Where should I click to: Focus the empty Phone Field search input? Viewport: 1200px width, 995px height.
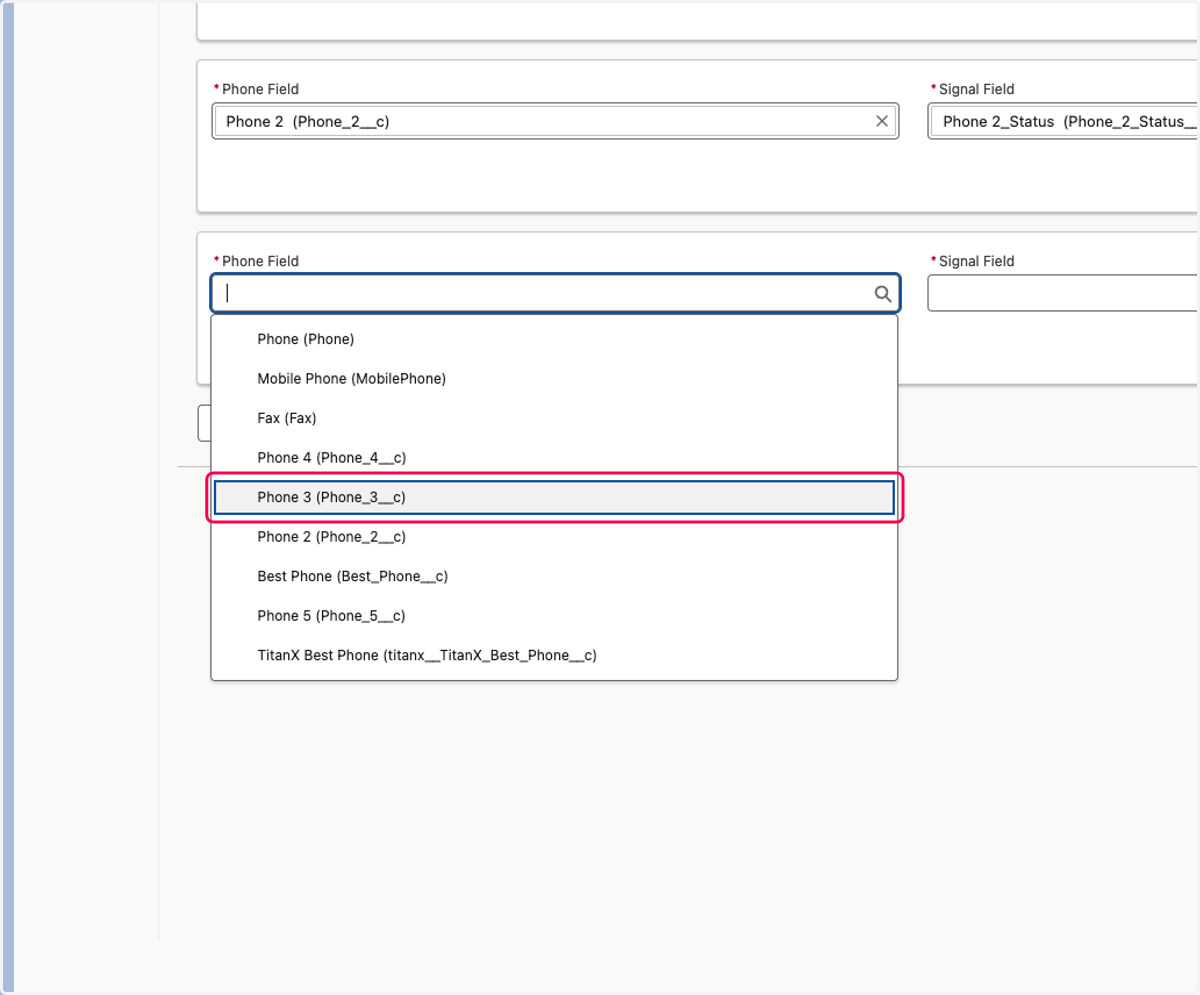coord(555,293)
